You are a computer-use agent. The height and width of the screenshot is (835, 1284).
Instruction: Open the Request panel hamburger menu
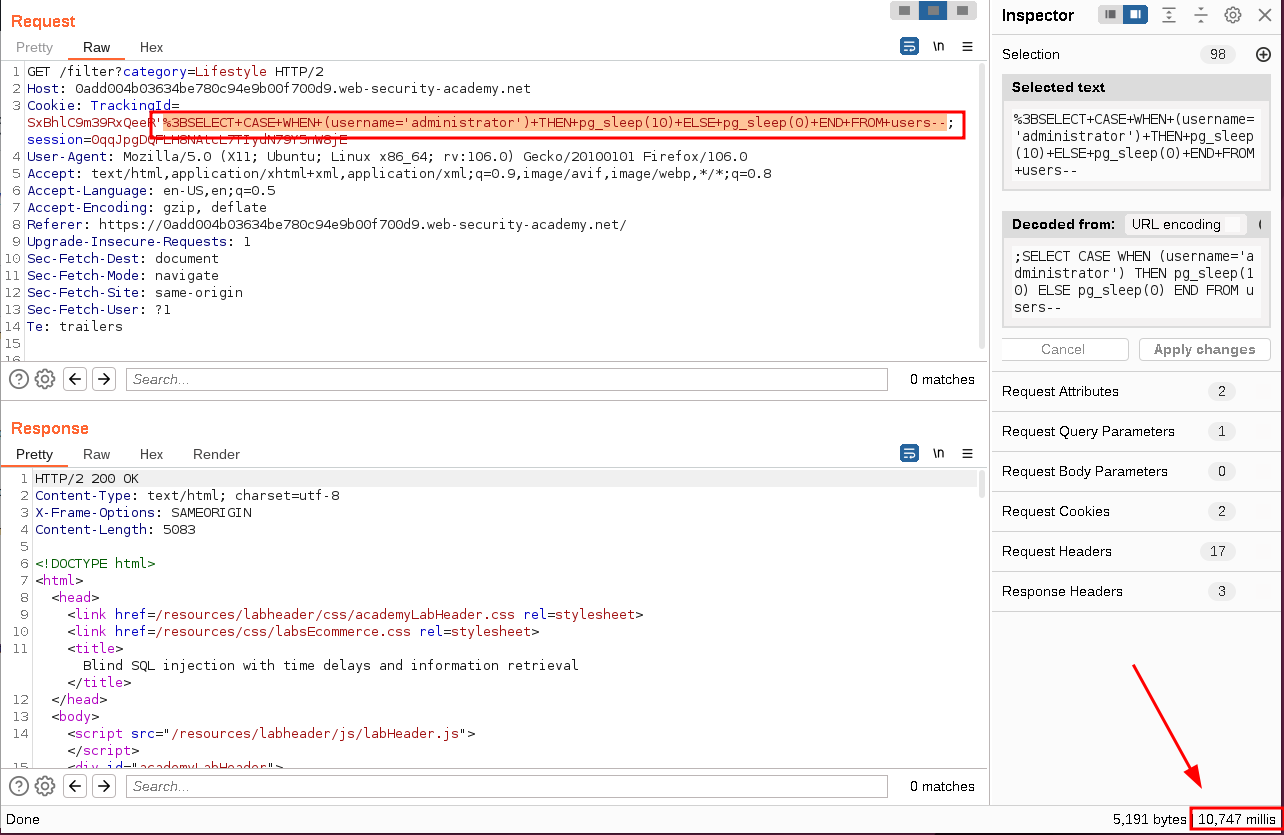click(x=967, y=47)
